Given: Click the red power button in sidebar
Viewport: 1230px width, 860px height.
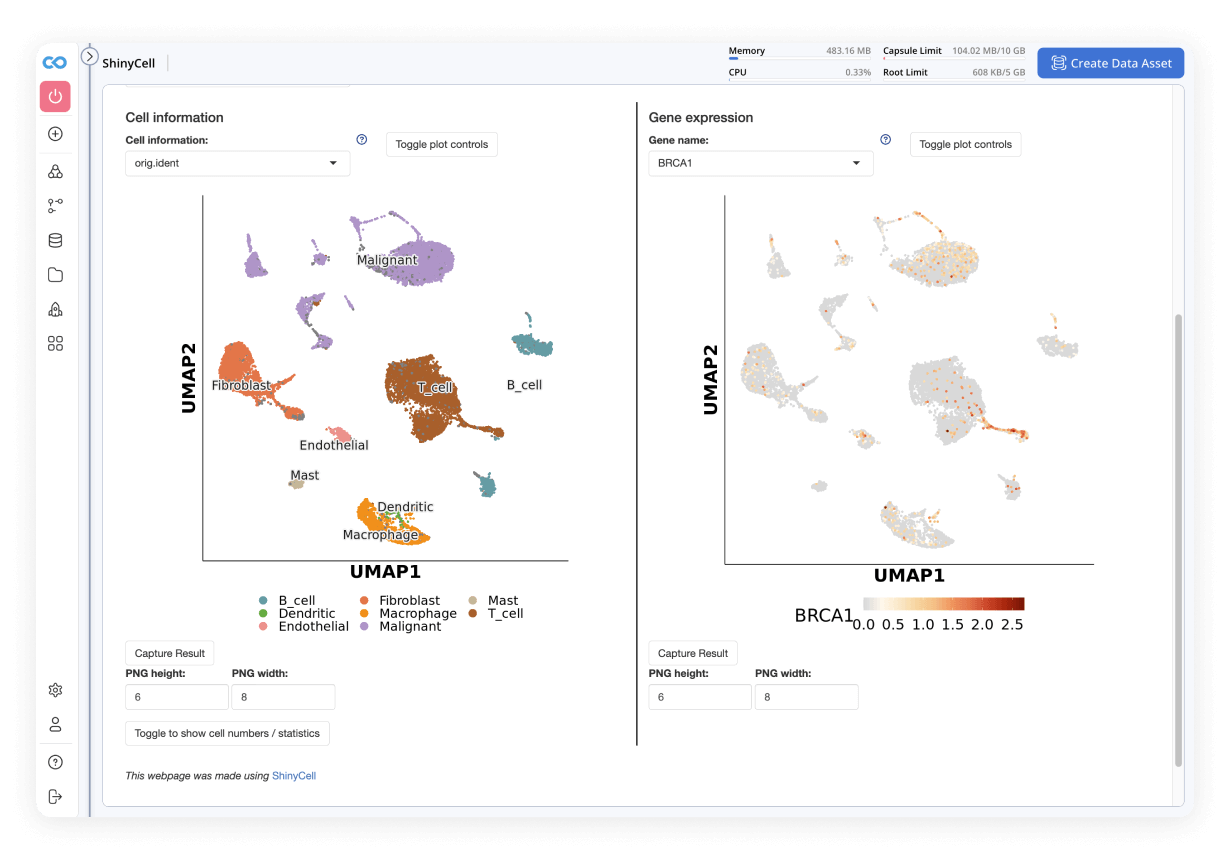Looking at the screenshot, I should click(x=55, y=96).
